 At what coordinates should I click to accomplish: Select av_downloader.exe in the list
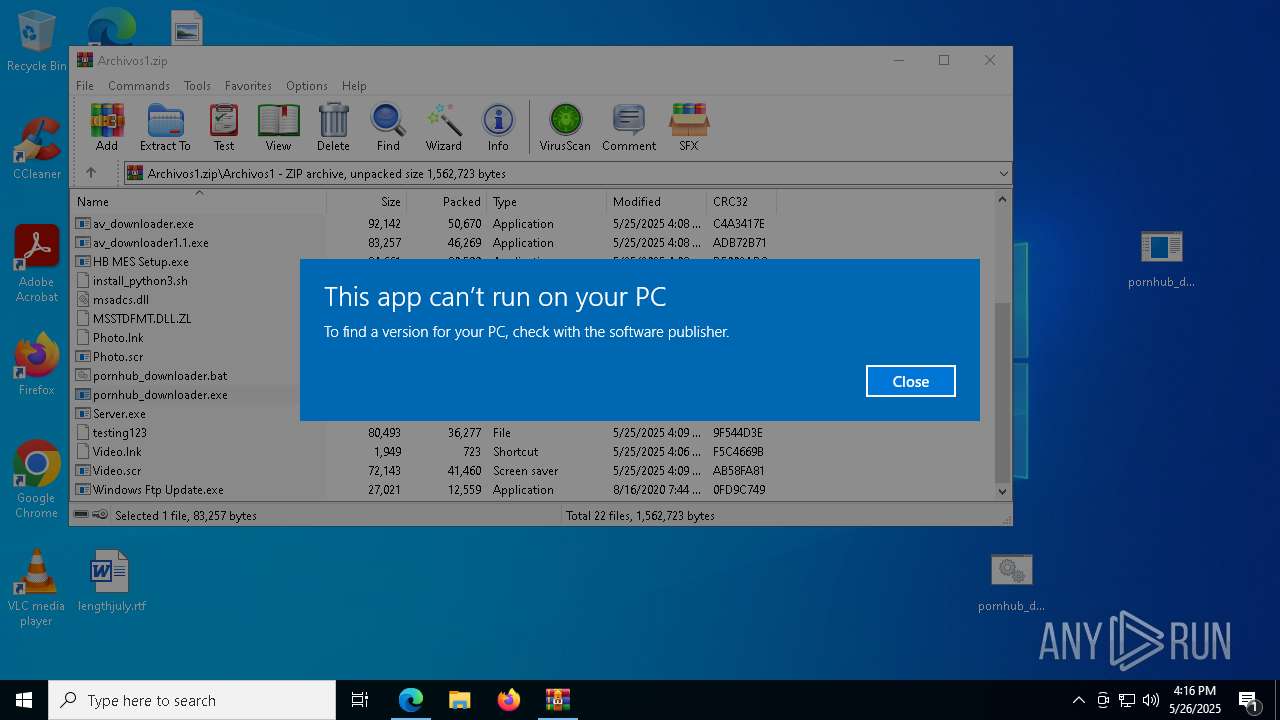143,224
